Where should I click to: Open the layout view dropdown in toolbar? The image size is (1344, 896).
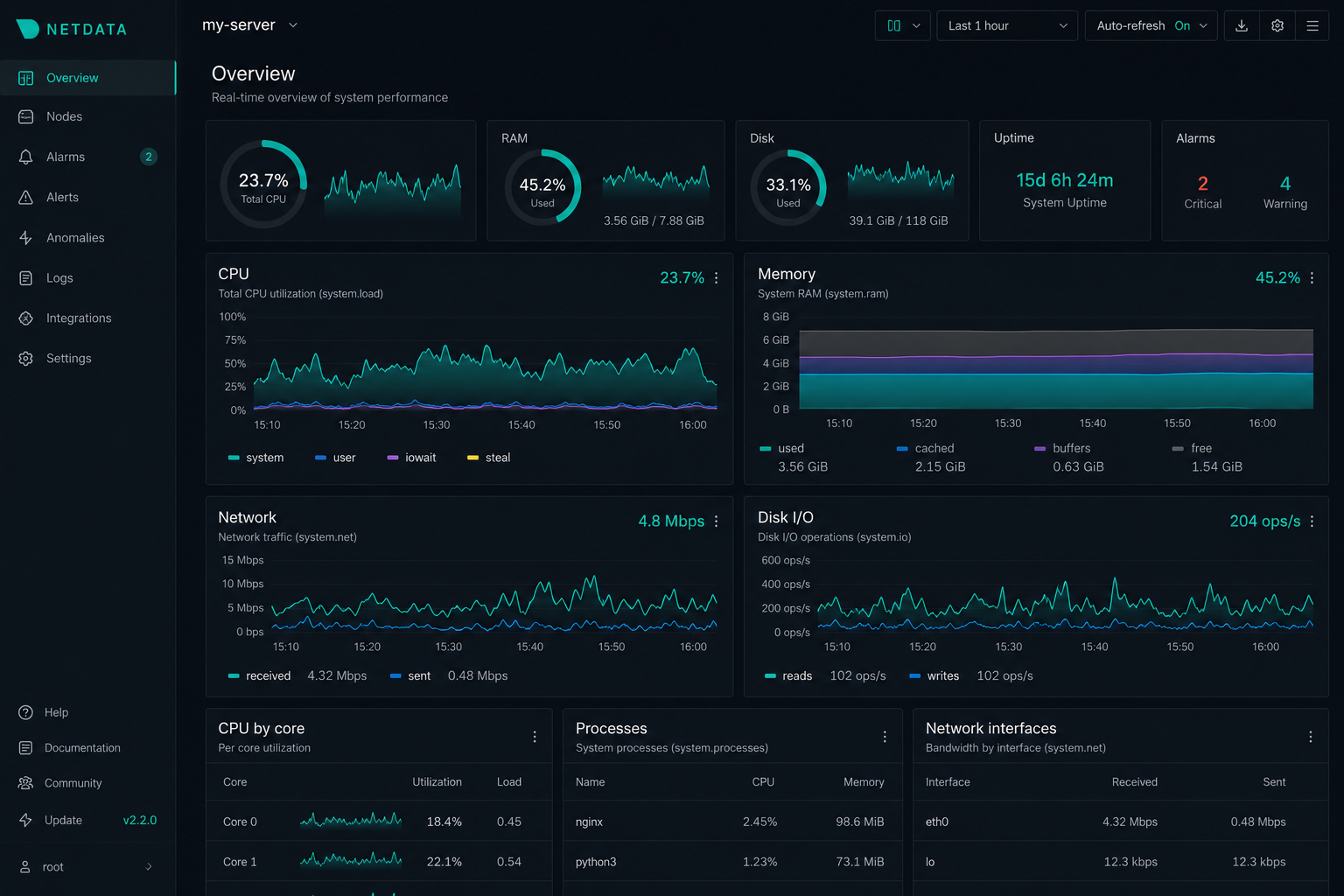[x=903, y=25]
